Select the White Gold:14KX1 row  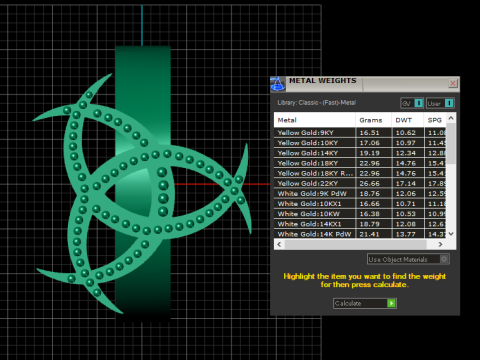click(x=360, y=224)
